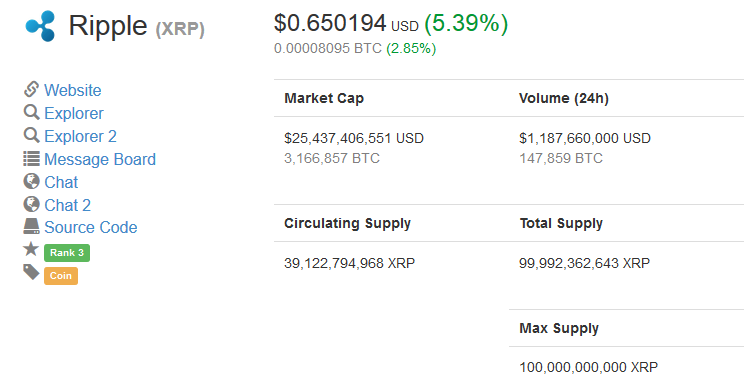Click the globe icon beside Chat 2
The image size is (751, 388).
tap(31, 204)
